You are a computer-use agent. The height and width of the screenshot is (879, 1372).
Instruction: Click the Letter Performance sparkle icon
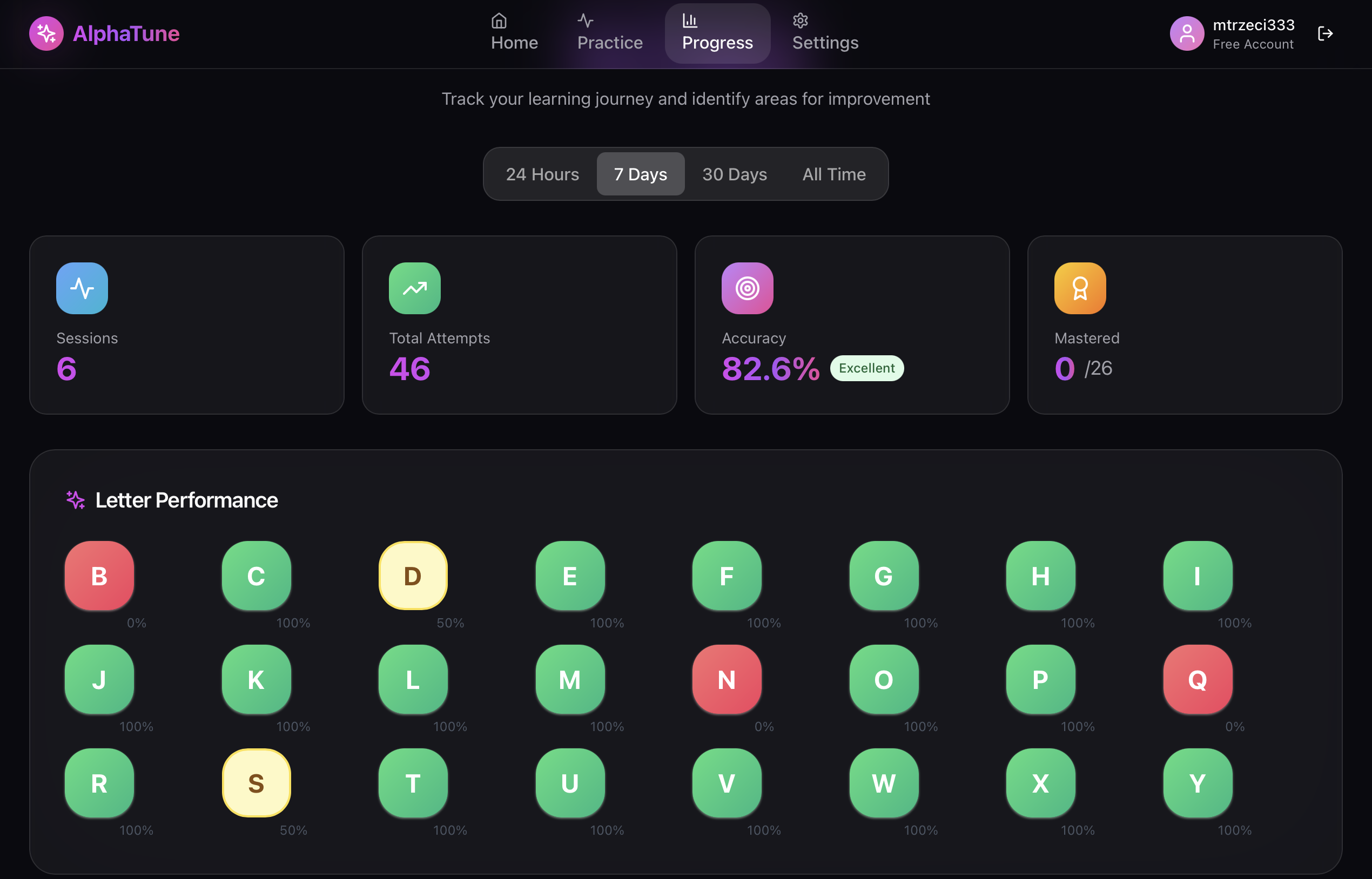point(76,500)
